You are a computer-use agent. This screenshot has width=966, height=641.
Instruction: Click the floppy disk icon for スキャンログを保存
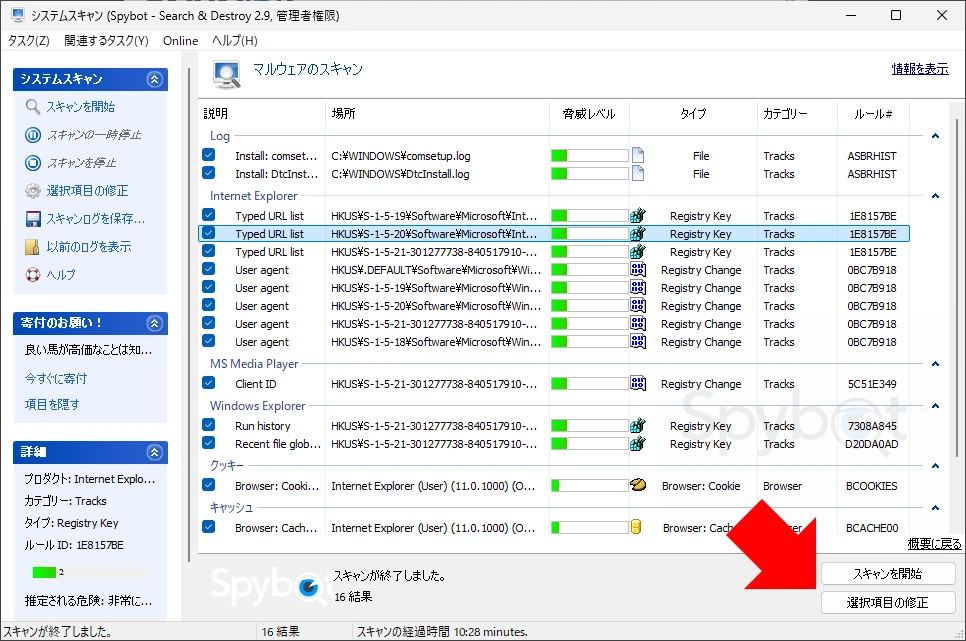[x=33, y=219]
